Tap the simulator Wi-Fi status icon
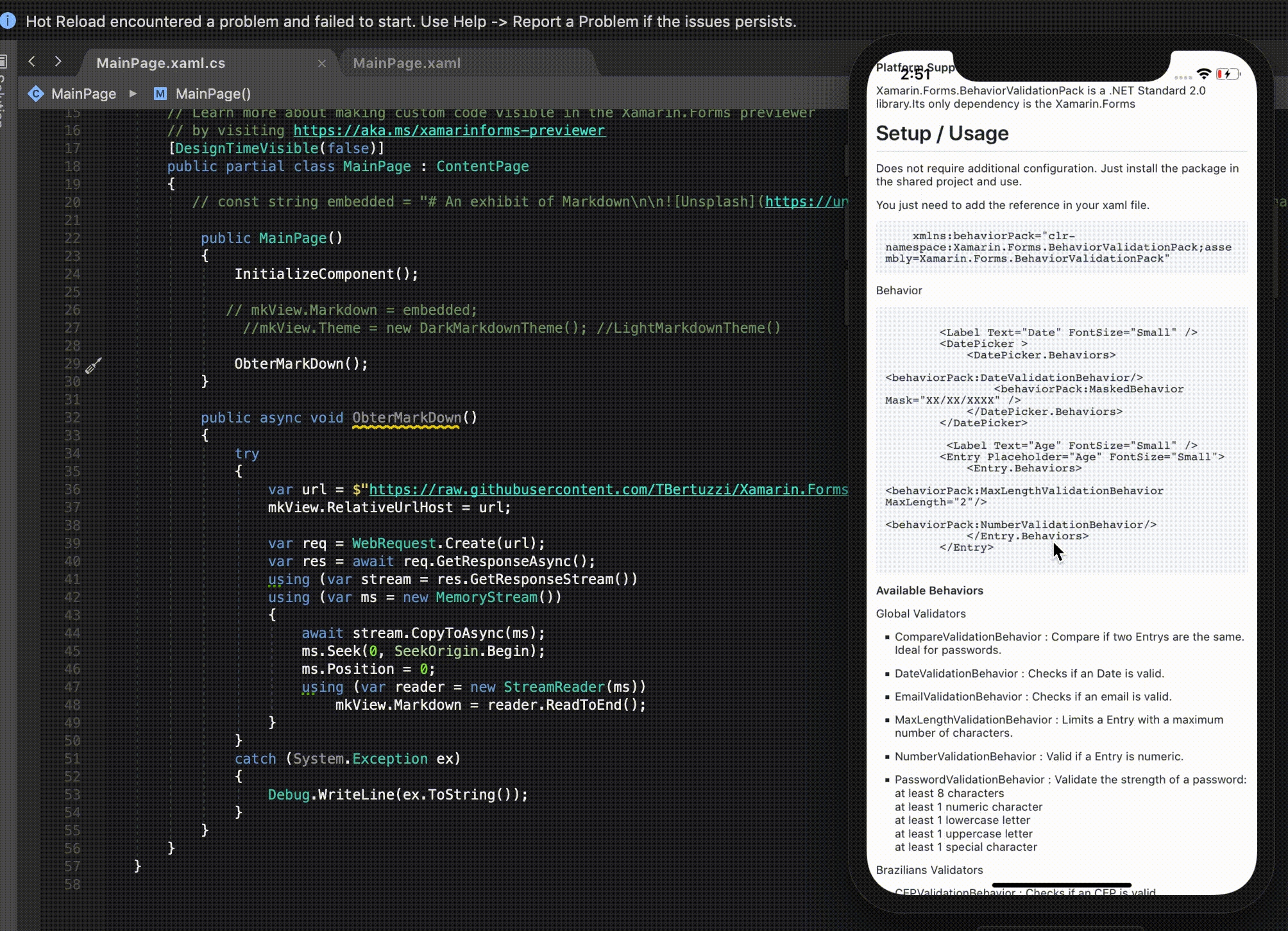 coord(1203,74)
